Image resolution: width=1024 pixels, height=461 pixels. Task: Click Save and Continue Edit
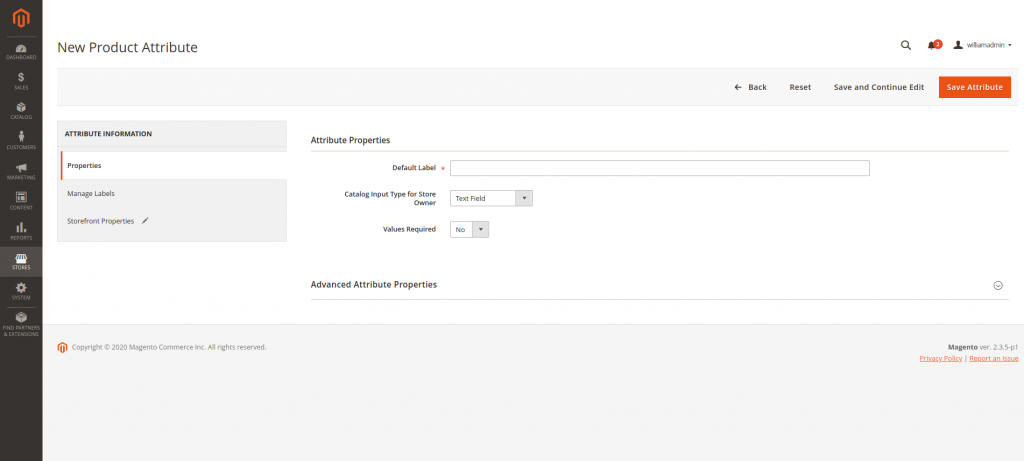(878, 87)
